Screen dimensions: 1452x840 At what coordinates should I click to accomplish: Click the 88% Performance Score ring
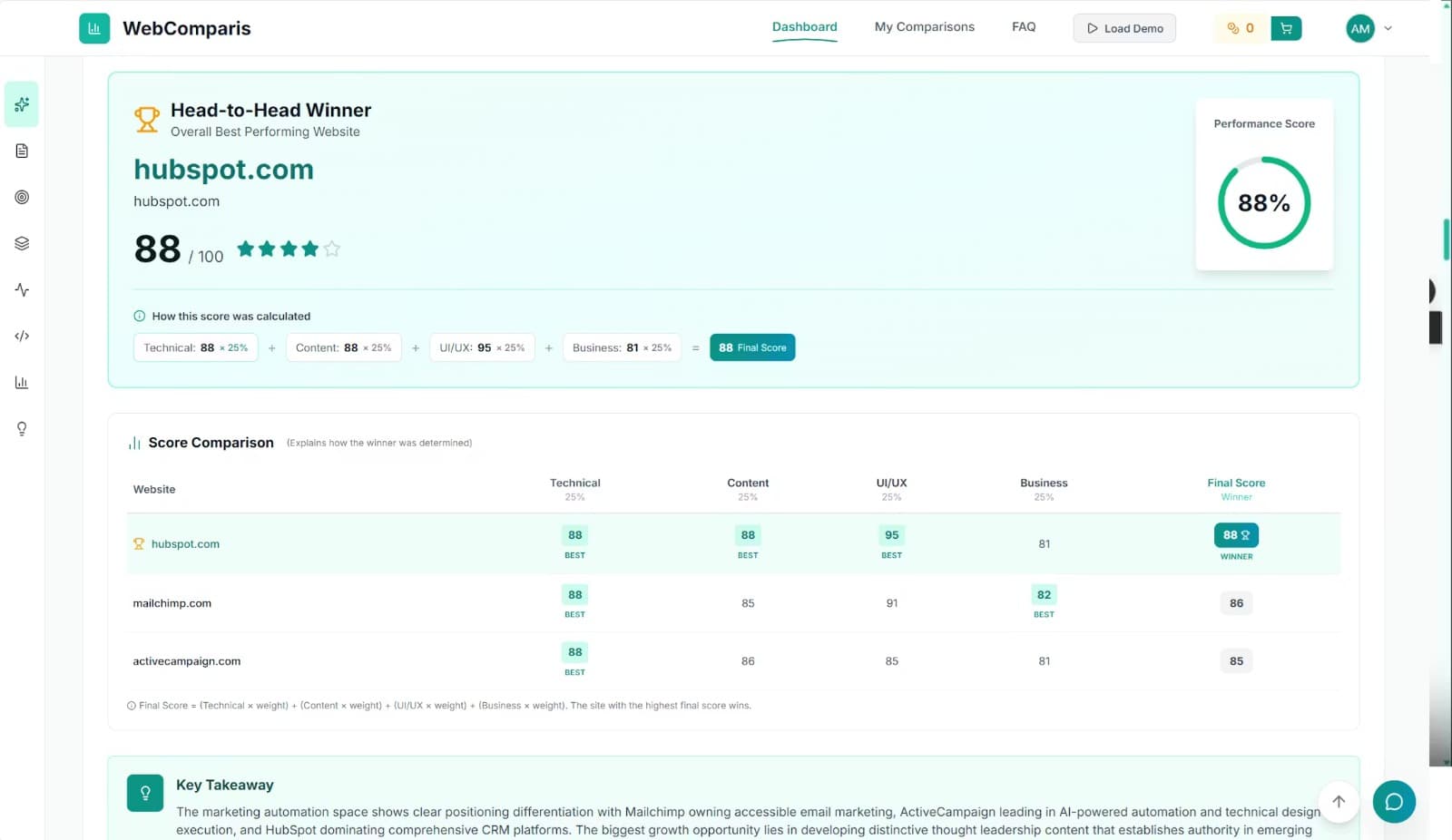click(1263, 203)
